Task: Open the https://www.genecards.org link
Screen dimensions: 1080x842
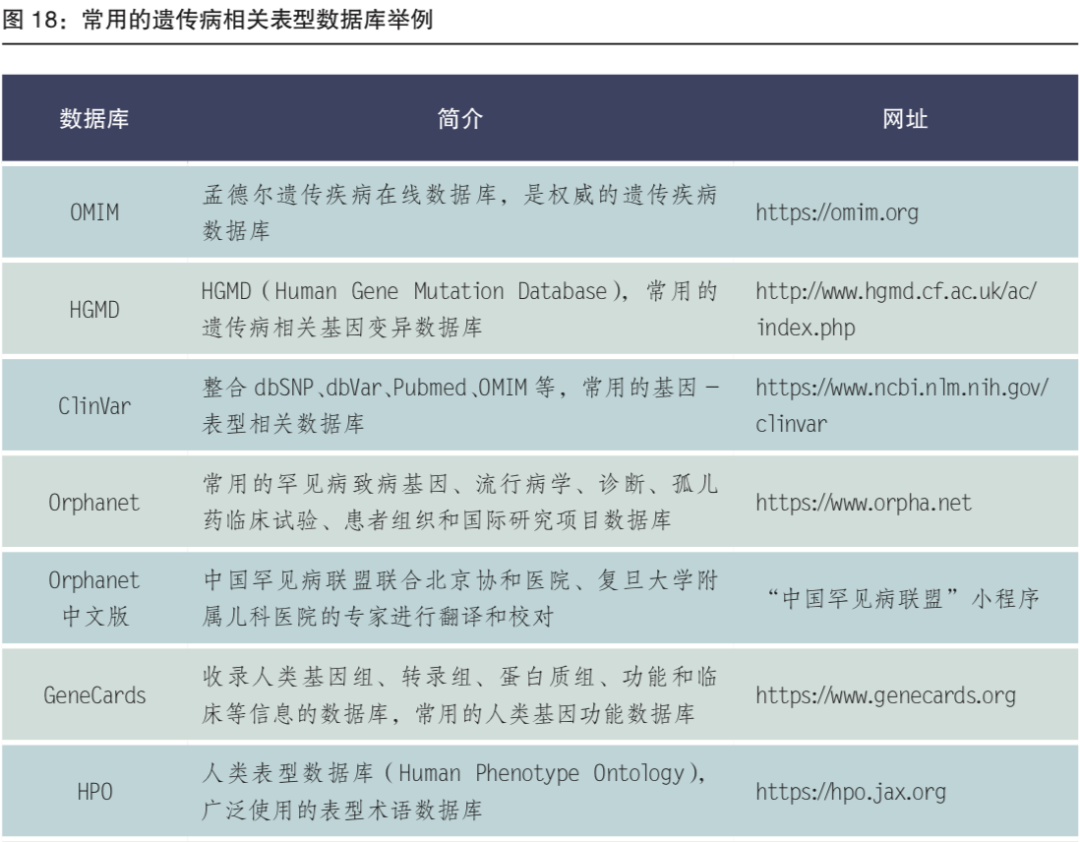Action: click(x=885, y=696)
